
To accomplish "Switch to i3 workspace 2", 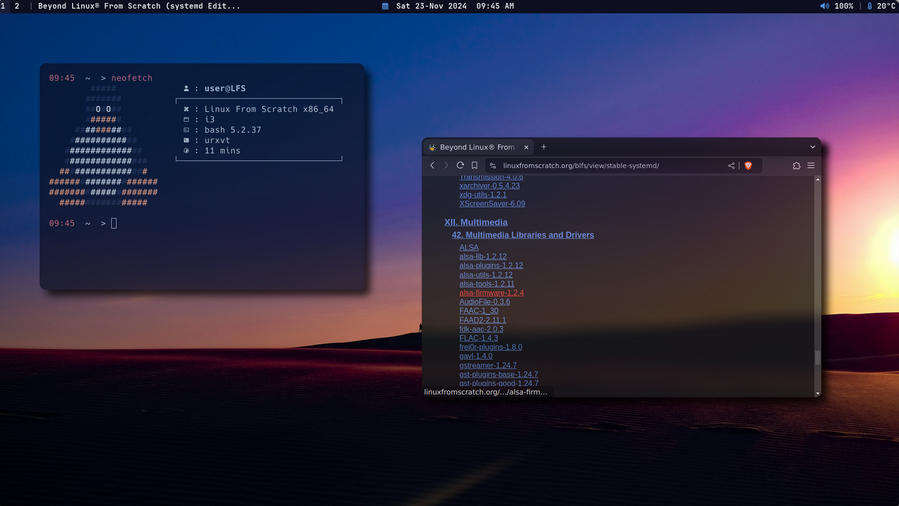I will click(x=17, y=6).
